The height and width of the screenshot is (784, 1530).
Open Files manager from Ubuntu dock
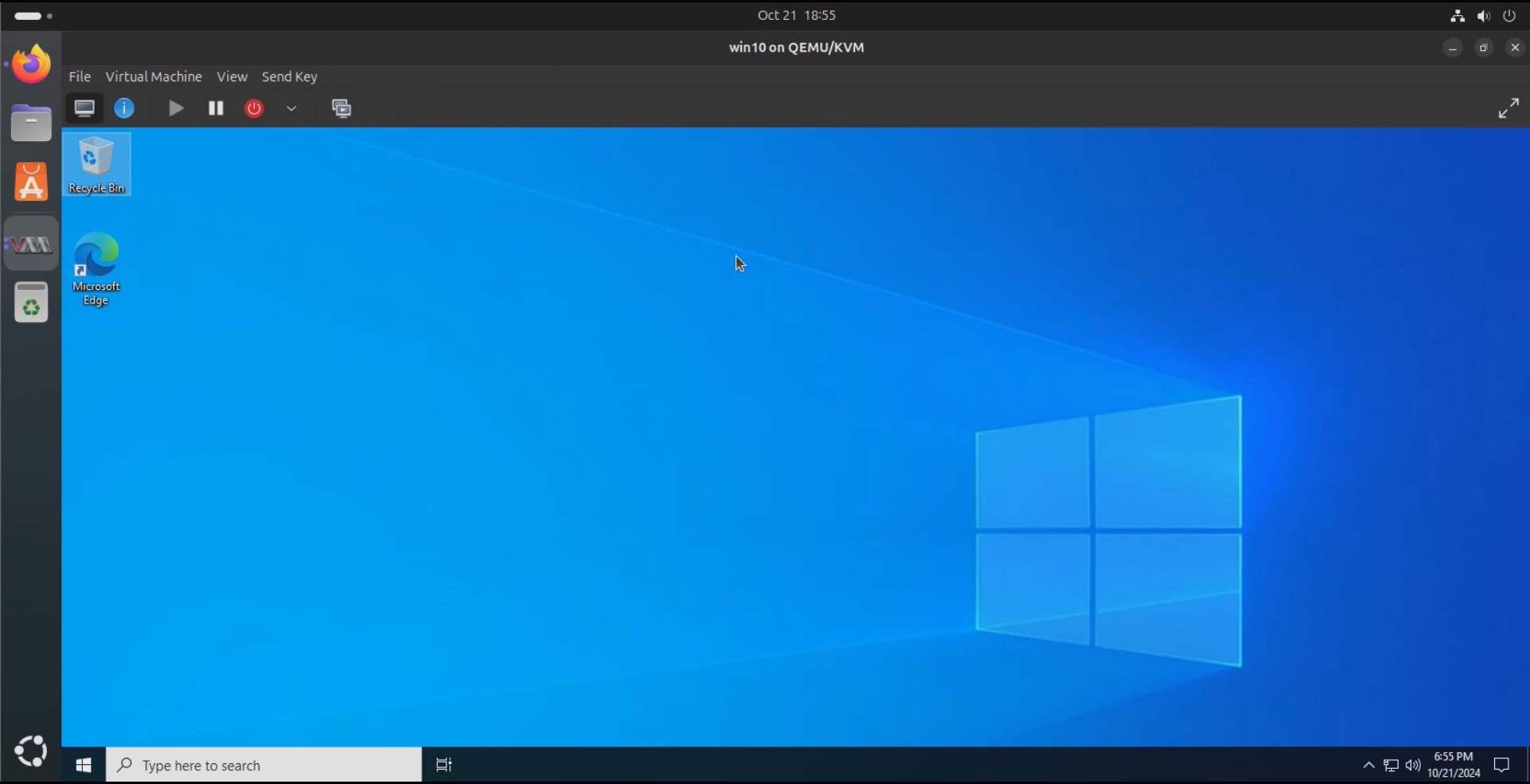click(x=31, y=123)
